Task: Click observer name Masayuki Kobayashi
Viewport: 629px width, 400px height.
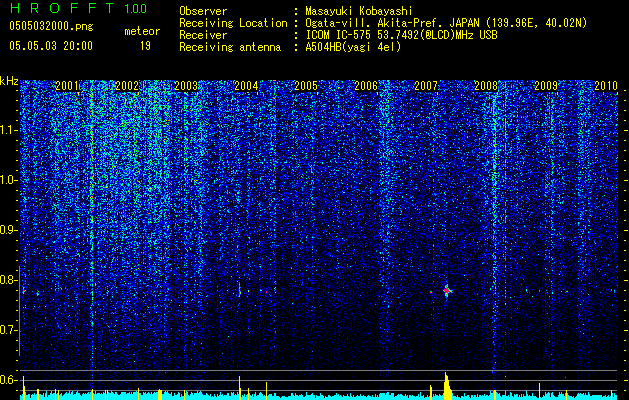Action: point(359,12)
